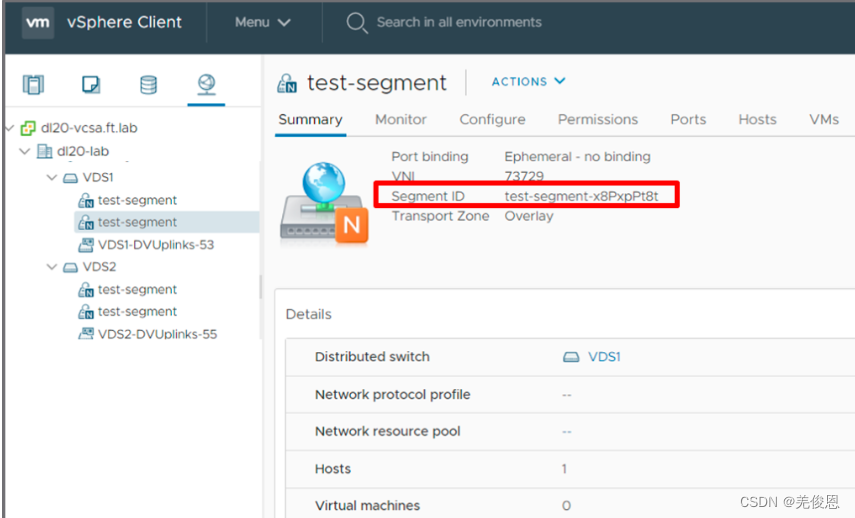The height and width of the screenshot is (518, 855).
Task: Open the Hosts and Clusters inventory icon
Action: point(33,85)
